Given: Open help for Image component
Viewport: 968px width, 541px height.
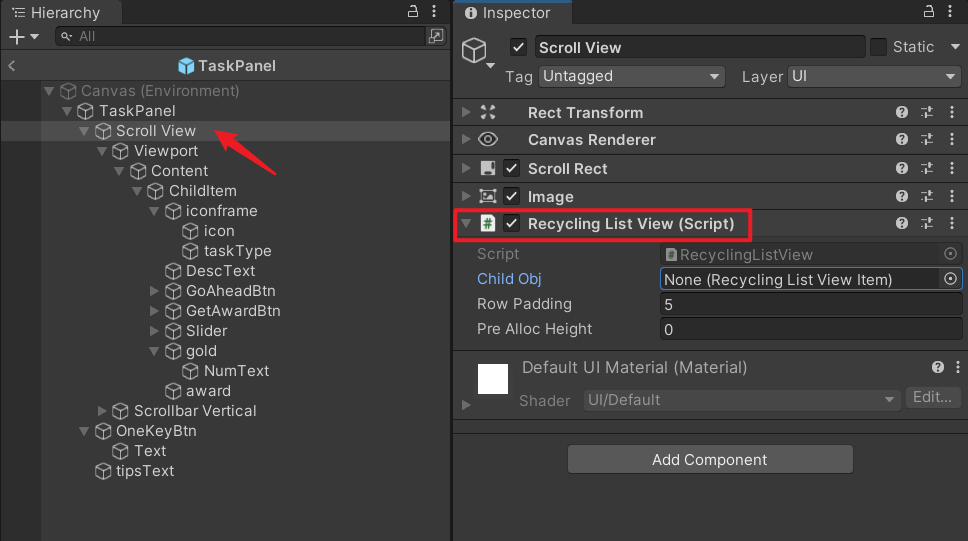Looking at the screenshot, I should tap(902, 196).
